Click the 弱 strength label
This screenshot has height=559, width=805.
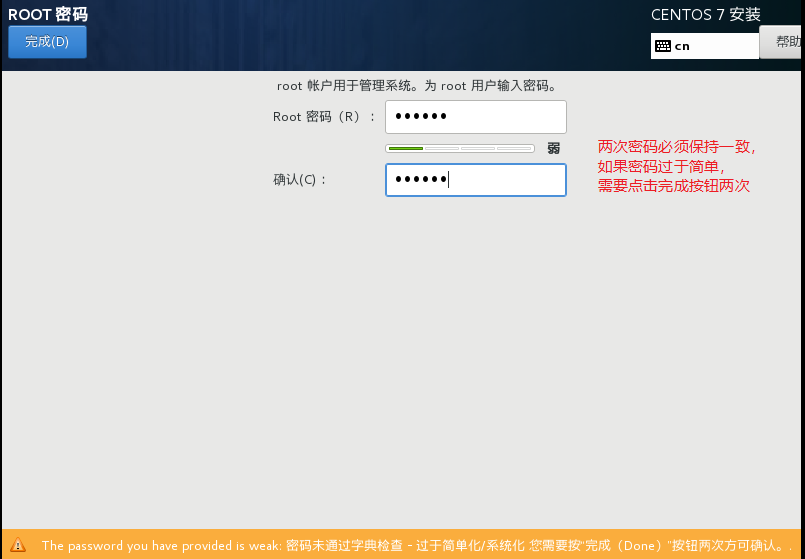point(553,149)
